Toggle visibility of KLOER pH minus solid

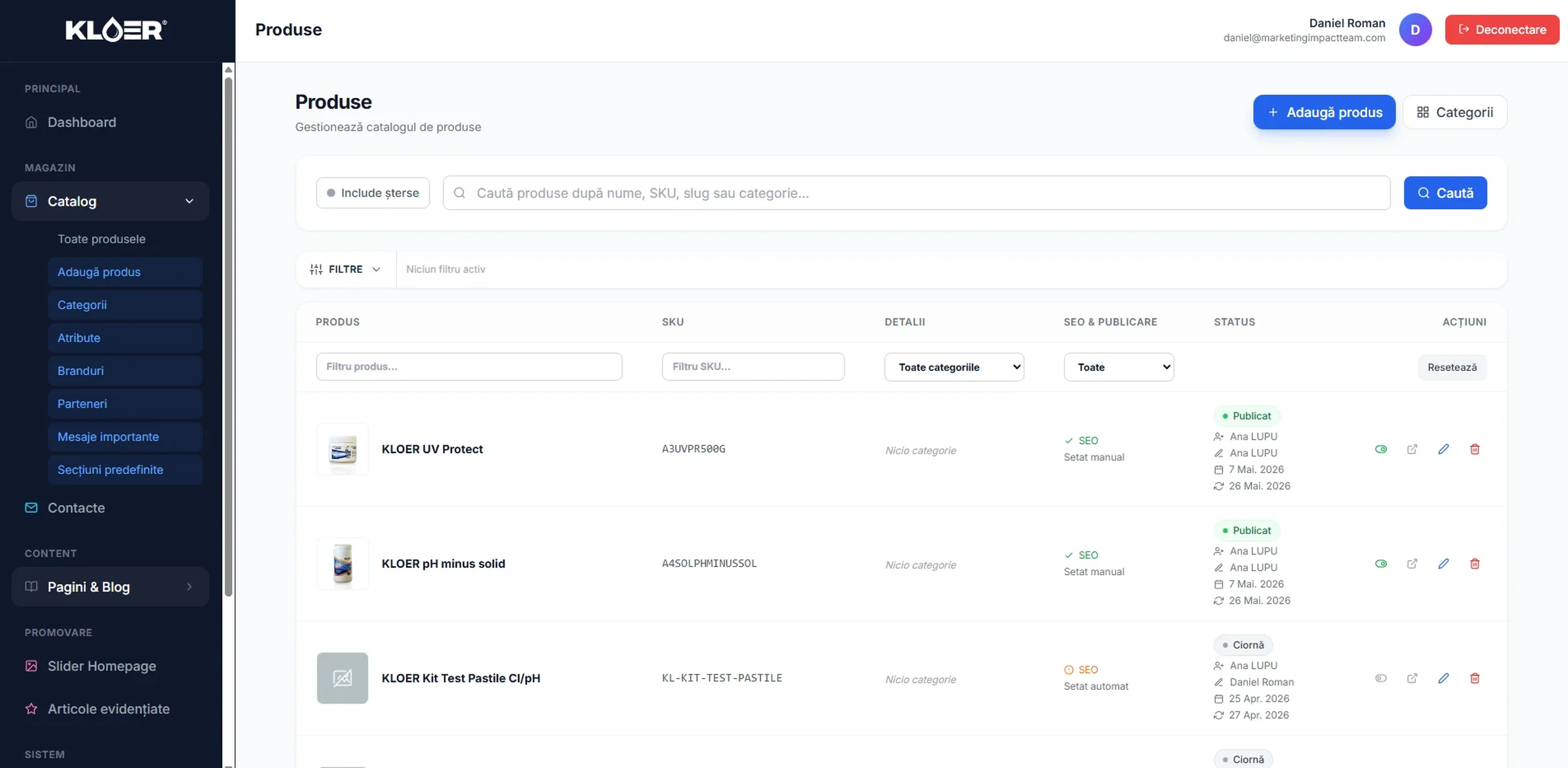[1380, 563]
